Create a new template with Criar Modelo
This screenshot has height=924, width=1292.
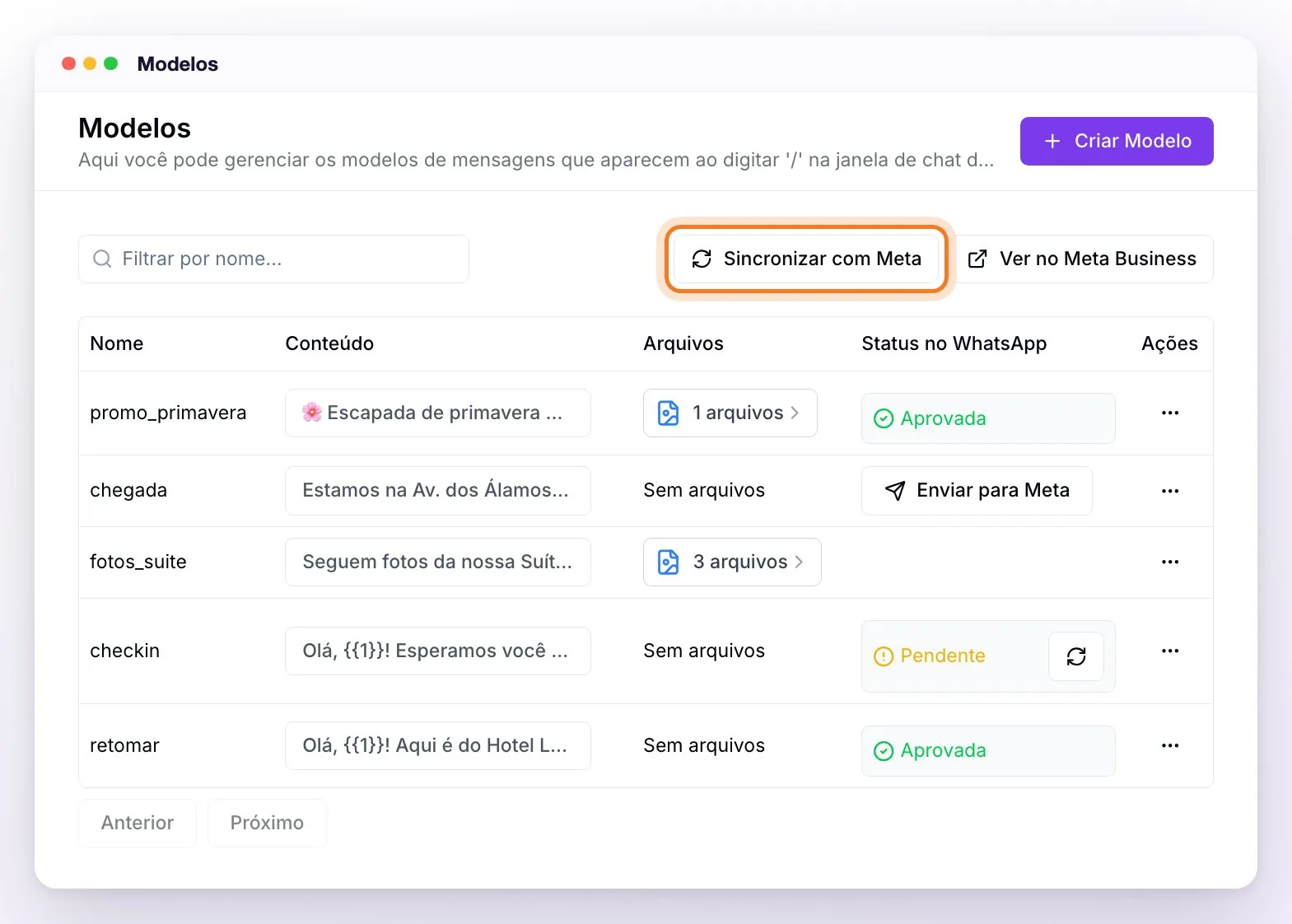coord(1117,141)
